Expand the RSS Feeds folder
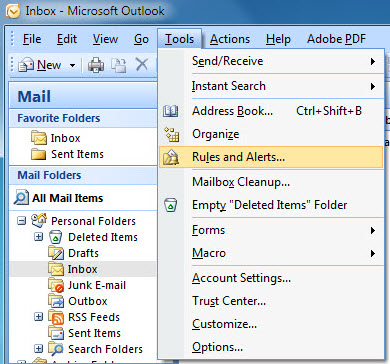Viewport: 390px width, 364px height. pyautogui.click(x=39, y=317)
